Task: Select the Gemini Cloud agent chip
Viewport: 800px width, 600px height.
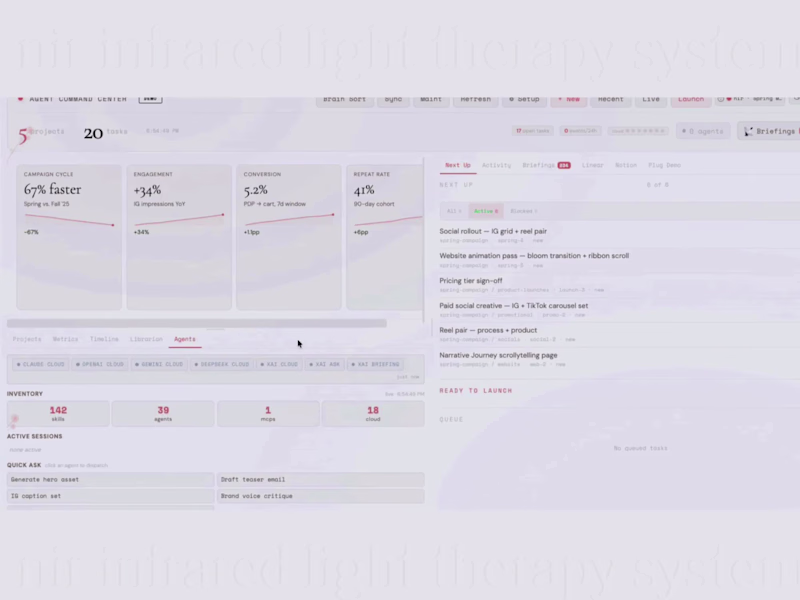Action: point(159,364)
